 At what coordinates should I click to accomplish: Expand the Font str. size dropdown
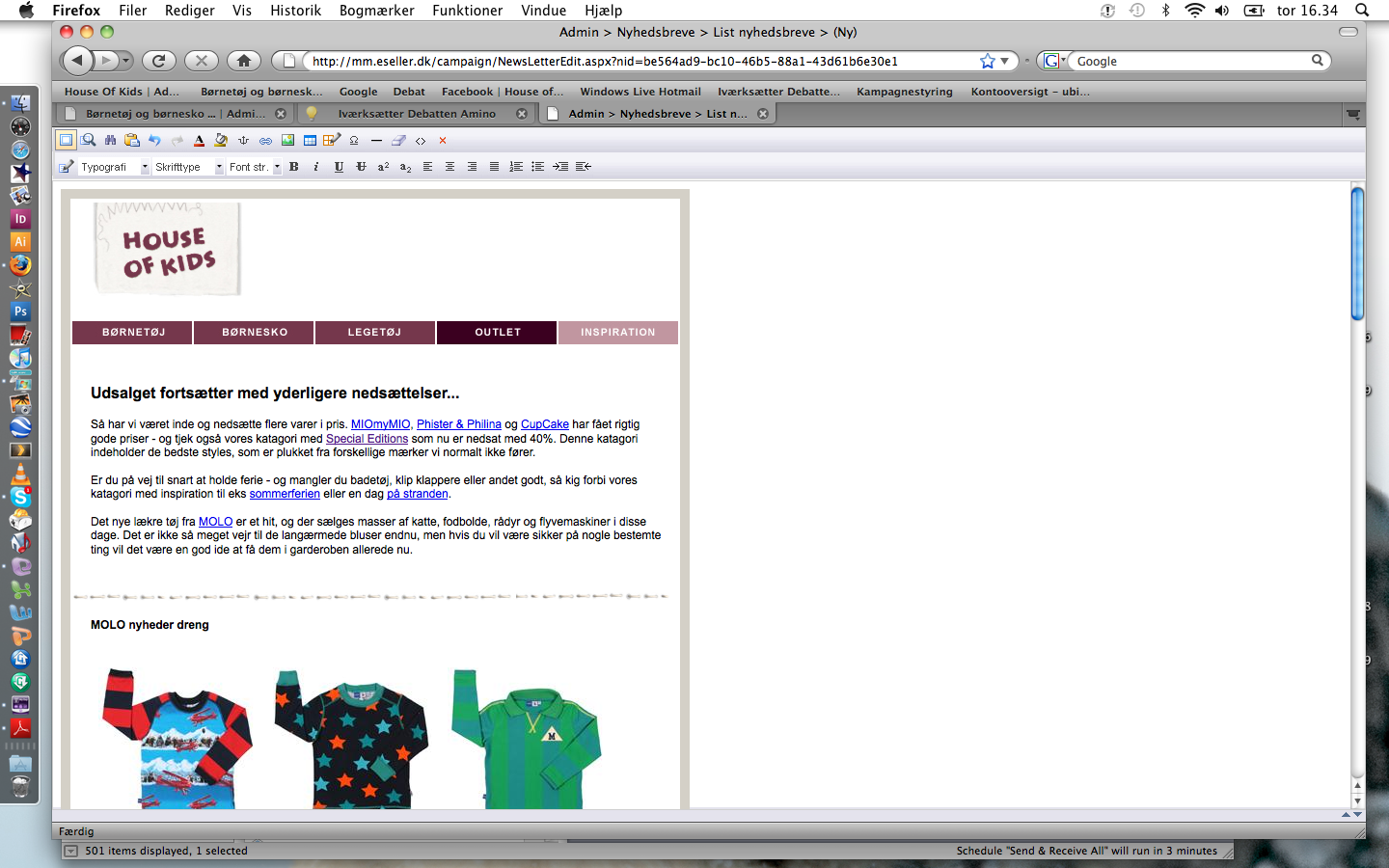[x=277, y=167]
